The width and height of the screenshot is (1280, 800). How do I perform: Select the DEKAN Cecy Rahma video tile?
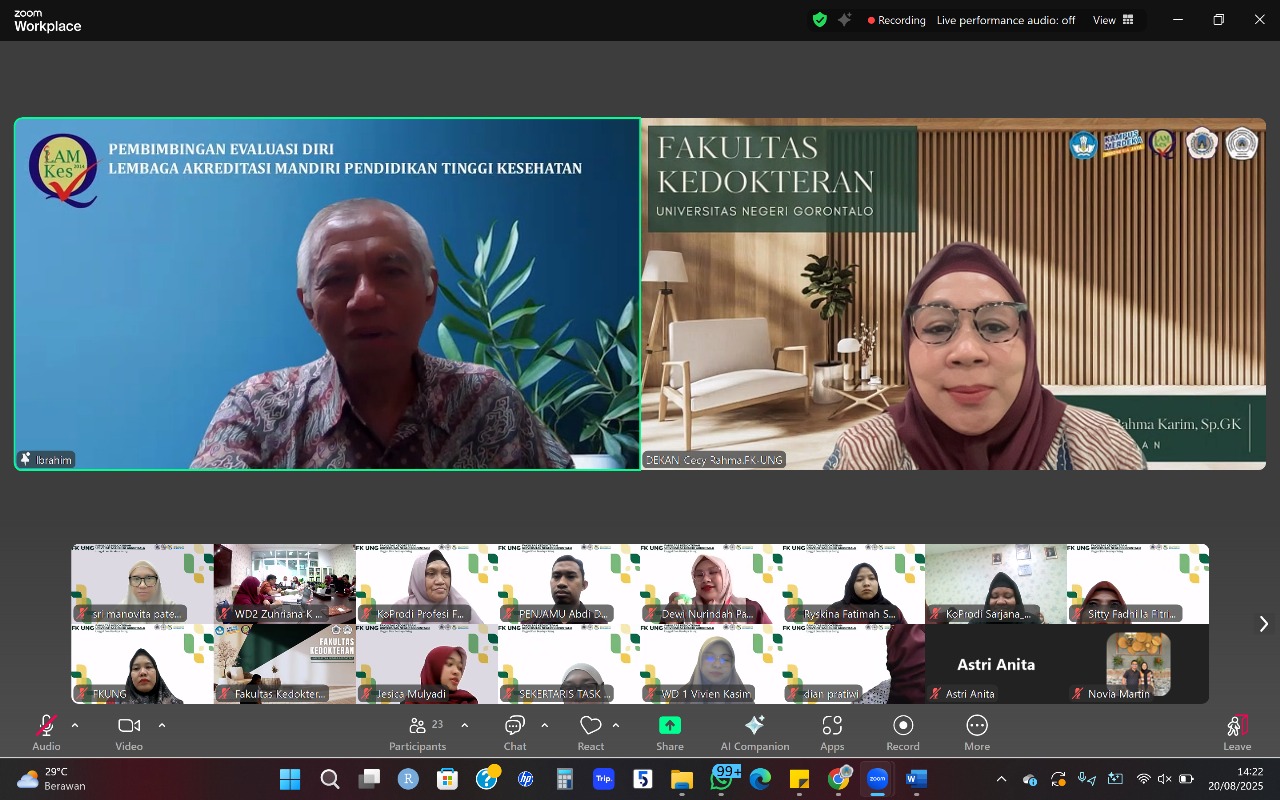(954, 294)
